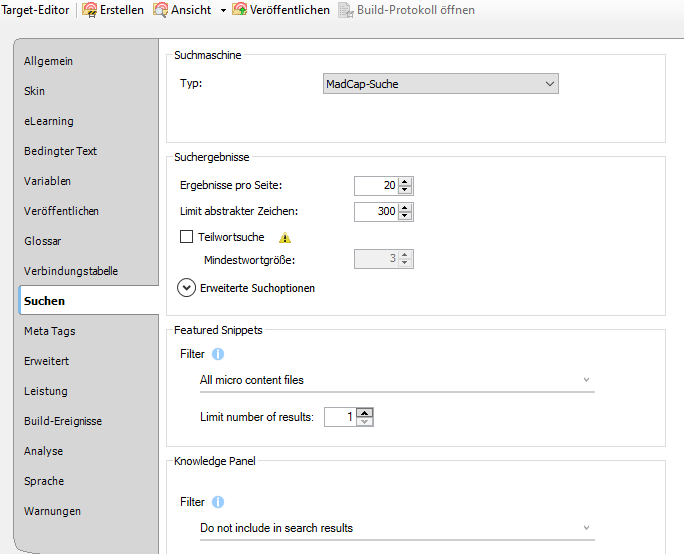The image size is (684, 554).
Task: Click the Featured Snippets filter info icon
Action: pyautogui.click(x=218, y=354)
